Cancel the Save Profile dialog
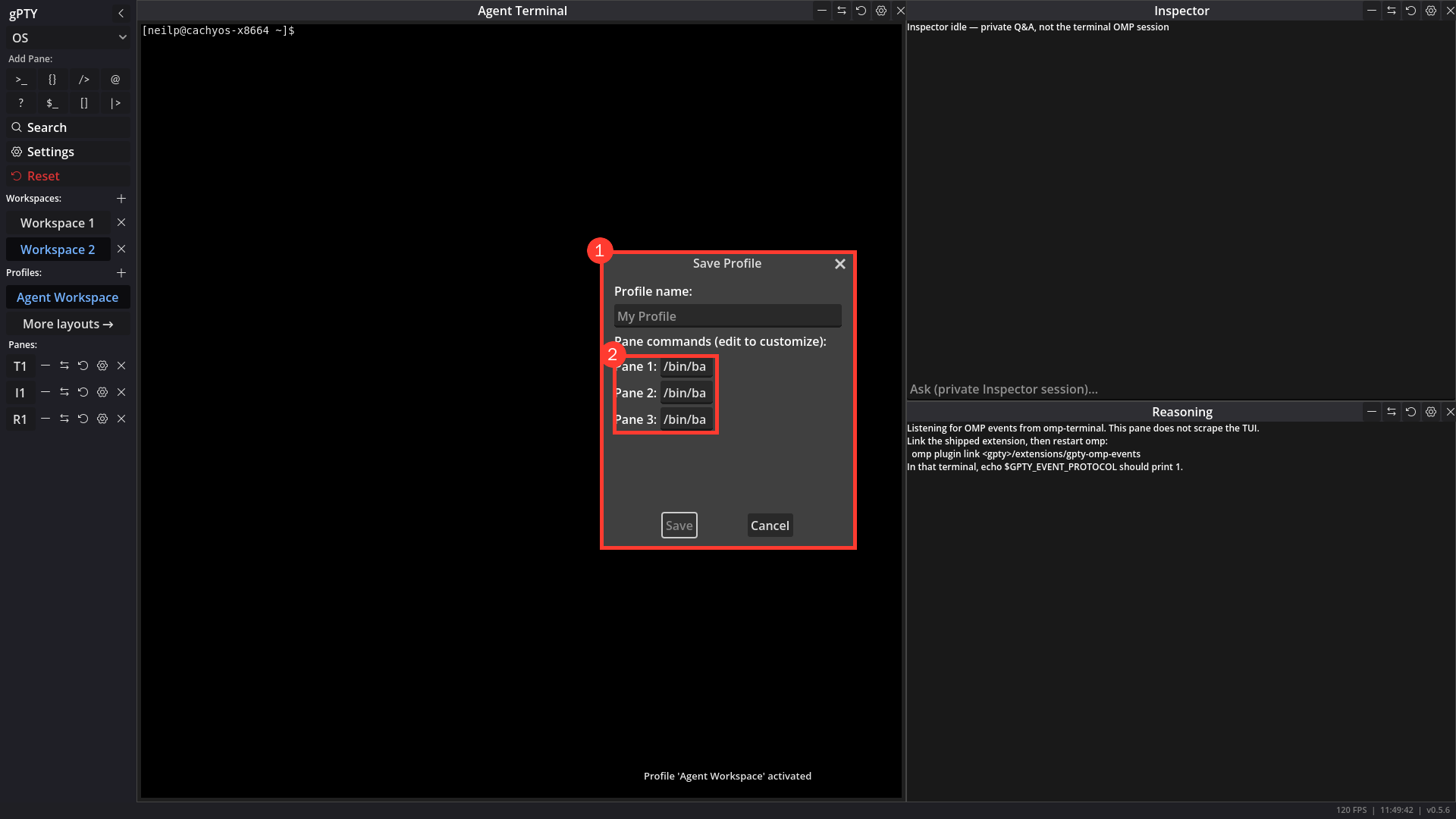The width and height of the screenshot is (1456, 819). [770, 526]
